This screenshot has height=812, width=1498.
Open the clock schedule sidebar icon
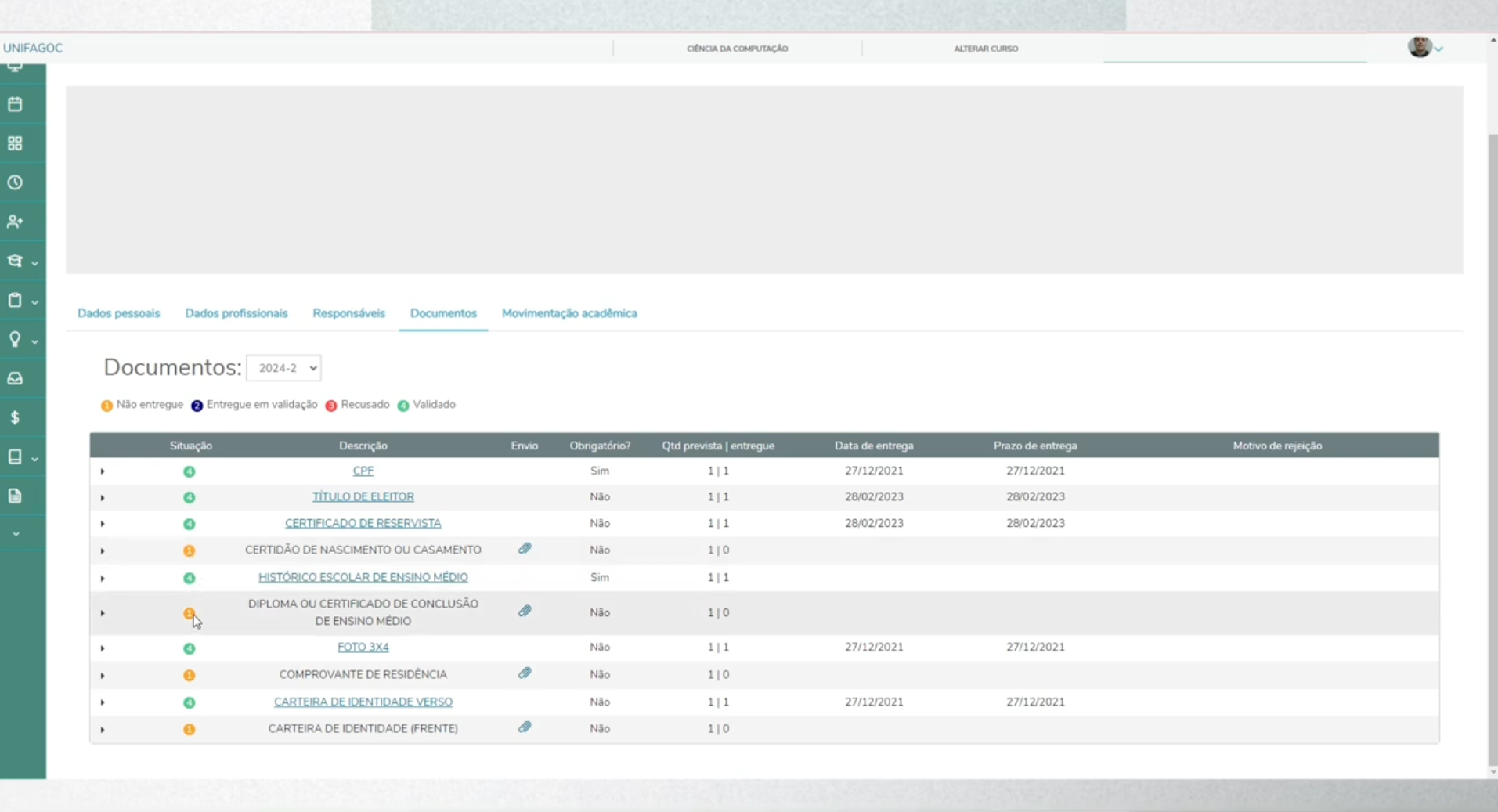click(15, 182)
